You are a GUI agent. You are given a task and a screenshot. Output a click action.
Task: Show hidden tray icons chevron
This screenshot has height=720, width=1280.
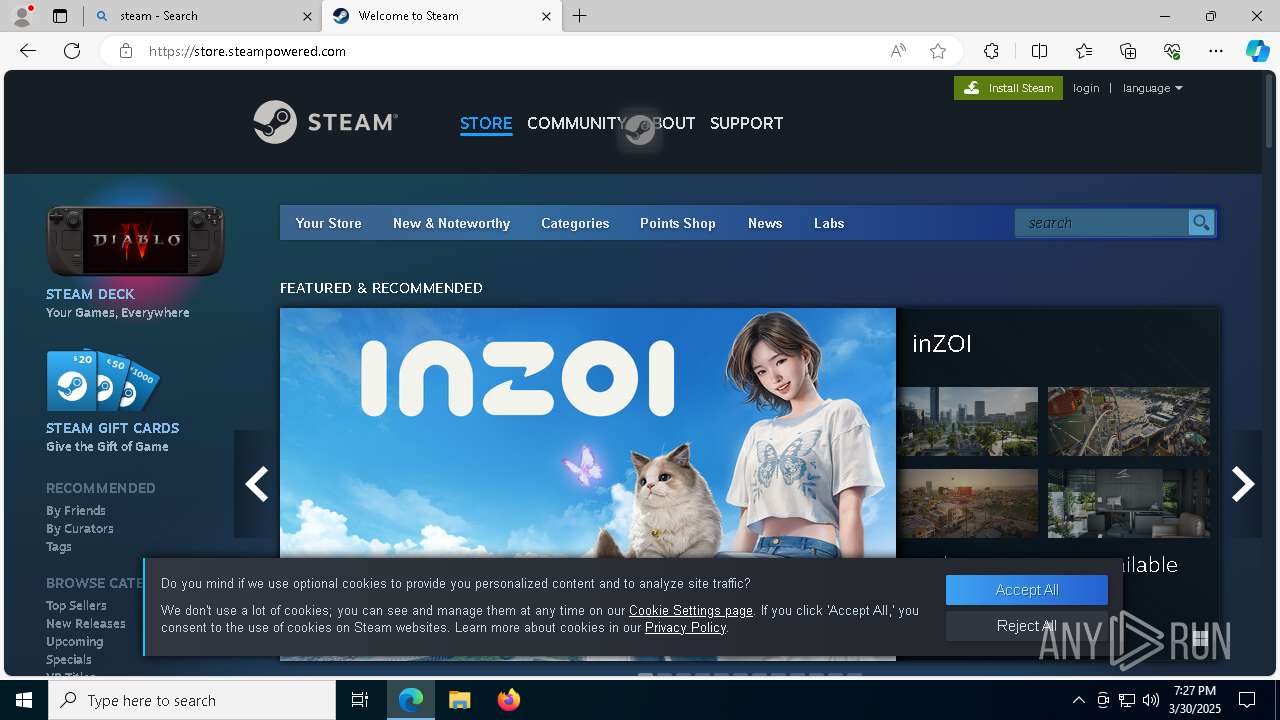tap(1078, 700)
